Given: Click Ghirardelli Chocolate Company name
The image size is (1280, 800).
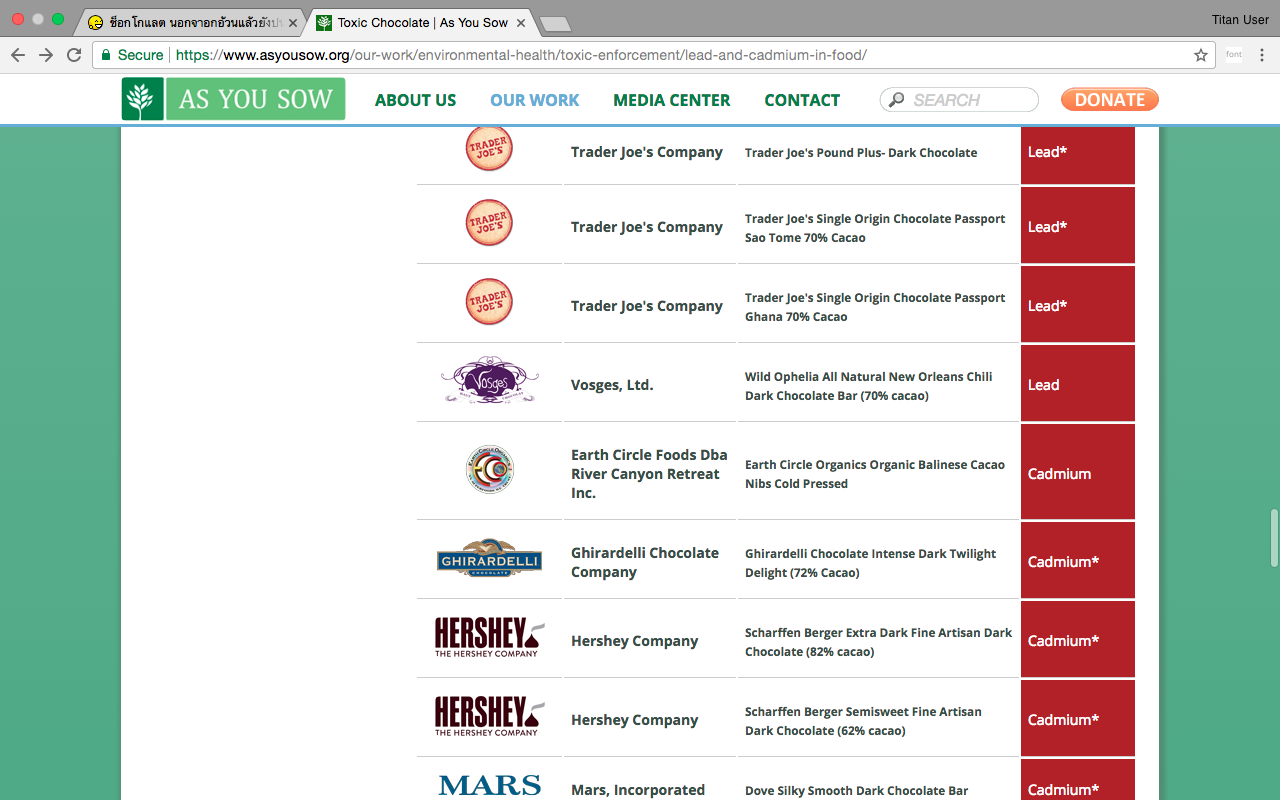Looking at the screenshot, I should [x=645, y=562].
